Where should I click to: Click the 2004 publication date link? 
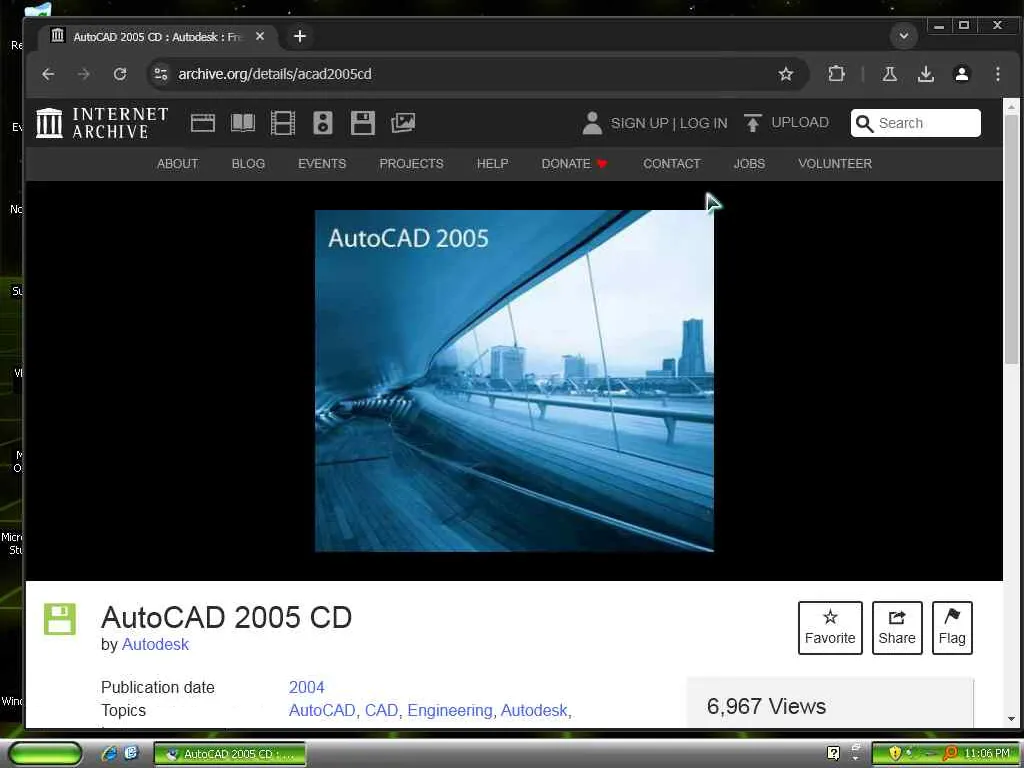click(306, 687)
